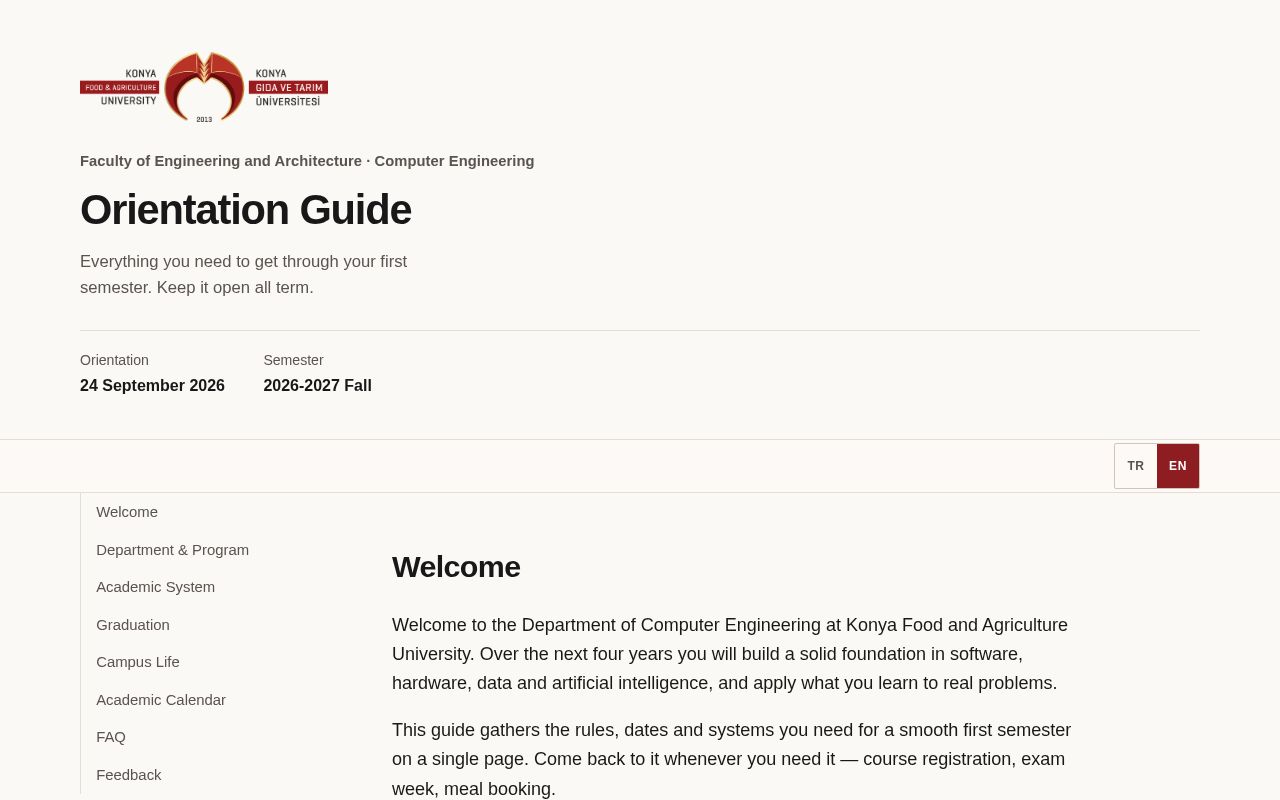Open the Feedback link in the sidebar
Viewport: 1280px width, 800px height.
[129, 775]
